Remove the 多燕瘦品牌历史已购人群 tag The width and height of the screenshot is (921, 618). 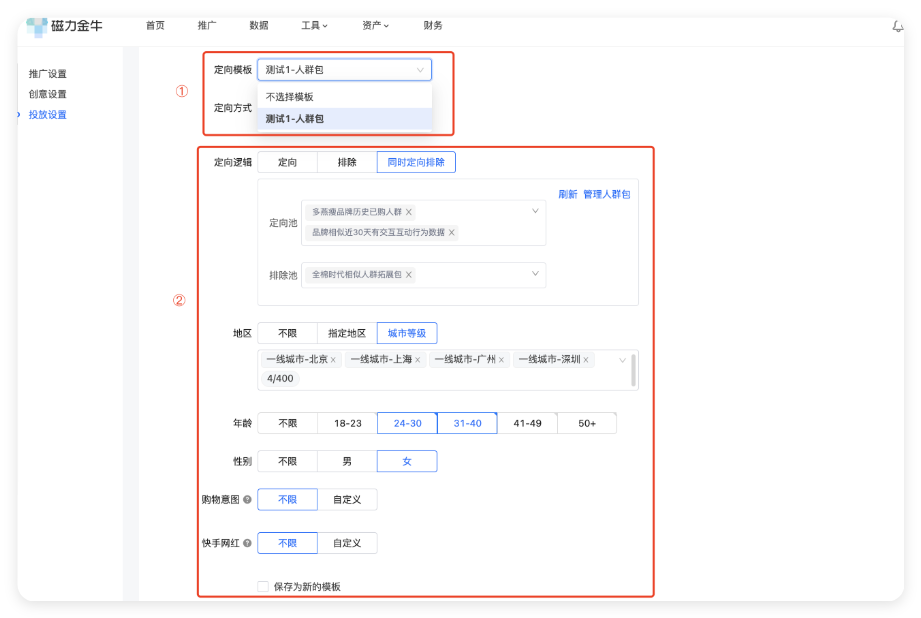409,211
